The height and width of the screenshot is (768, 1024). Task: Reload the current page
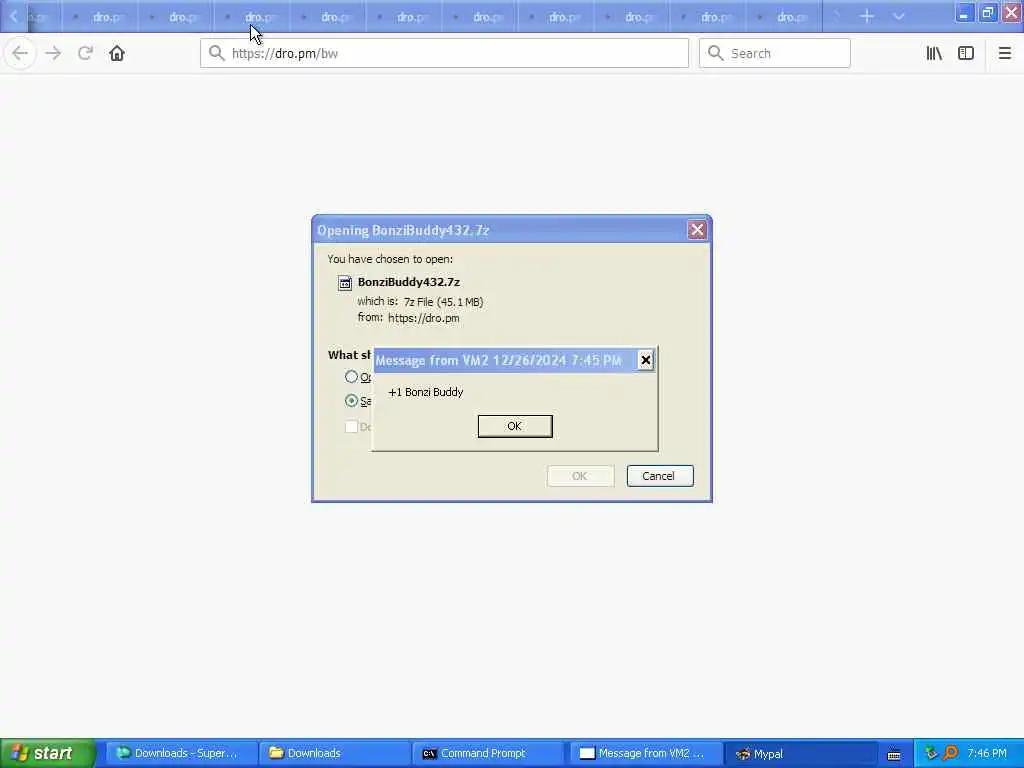pyautogui.click(x=85, y=53)
